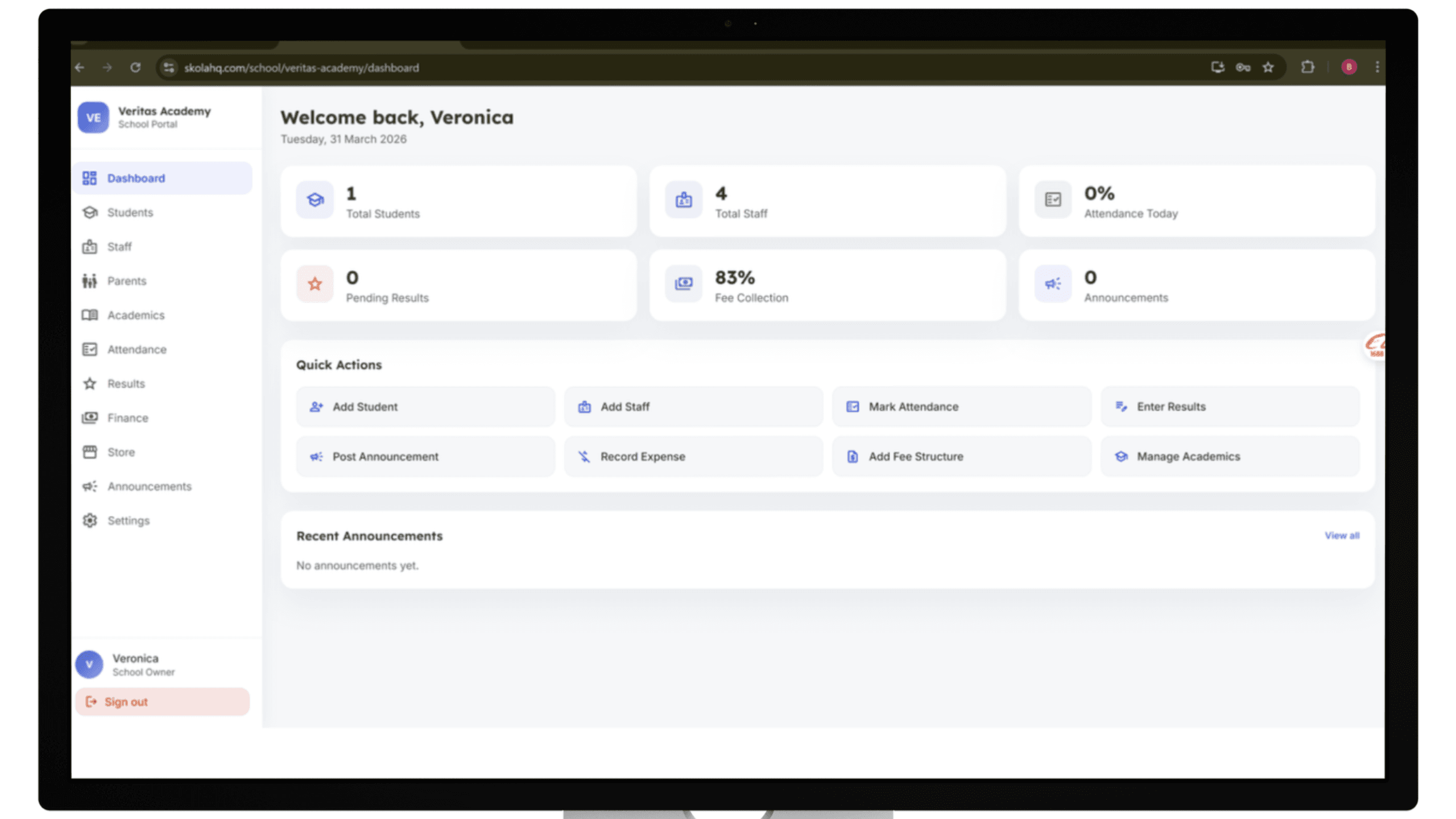Click View all next to Recent Announcements

[1342, 535]
